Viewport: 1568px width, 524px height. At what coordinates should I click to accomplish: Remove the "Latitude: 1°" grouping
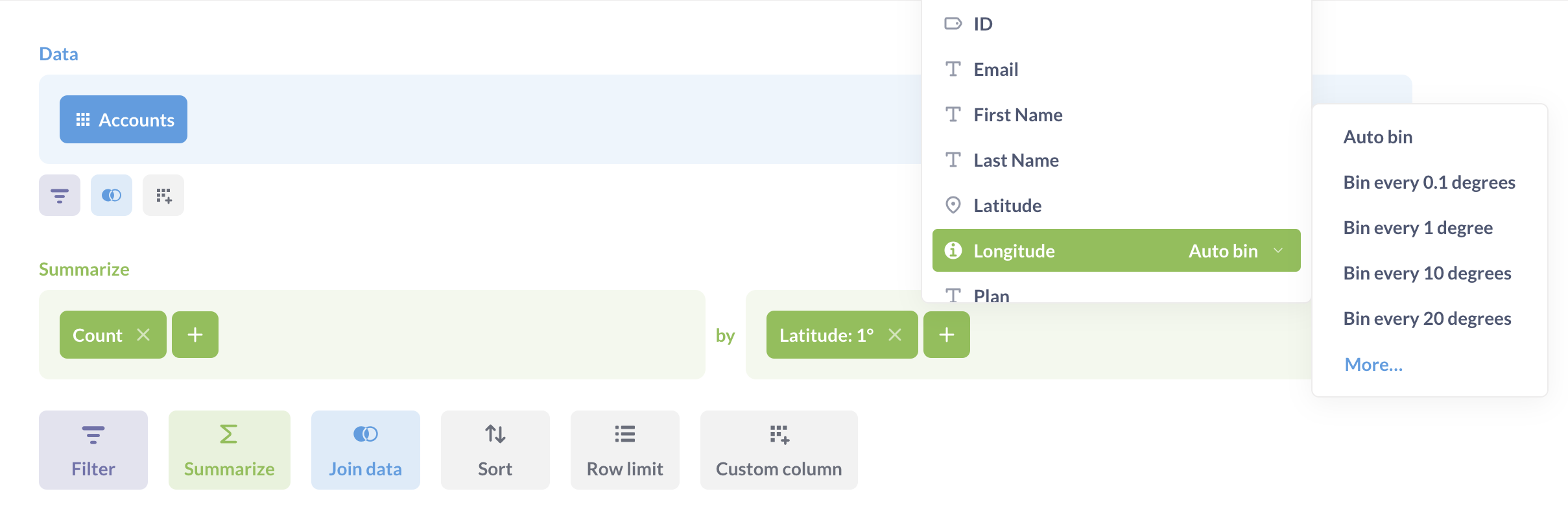click(896, 335)
